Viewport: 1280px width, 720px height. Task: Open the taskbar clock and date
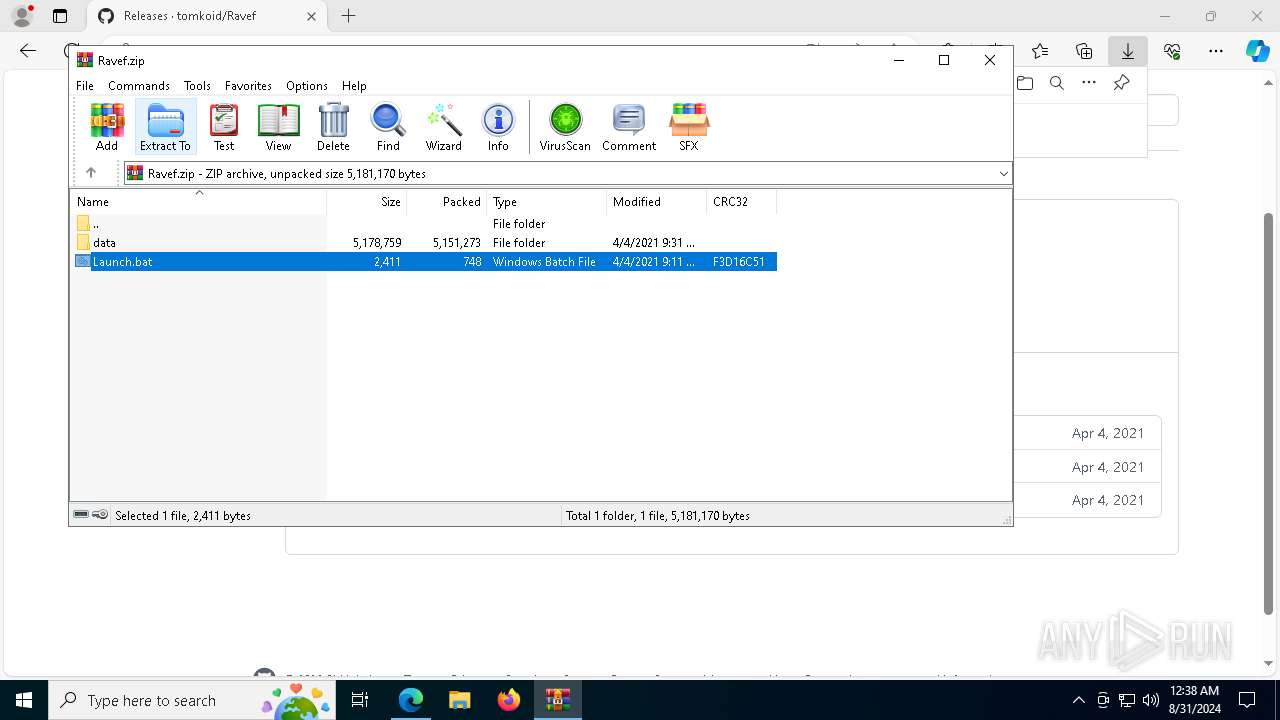click(1192, 700)
